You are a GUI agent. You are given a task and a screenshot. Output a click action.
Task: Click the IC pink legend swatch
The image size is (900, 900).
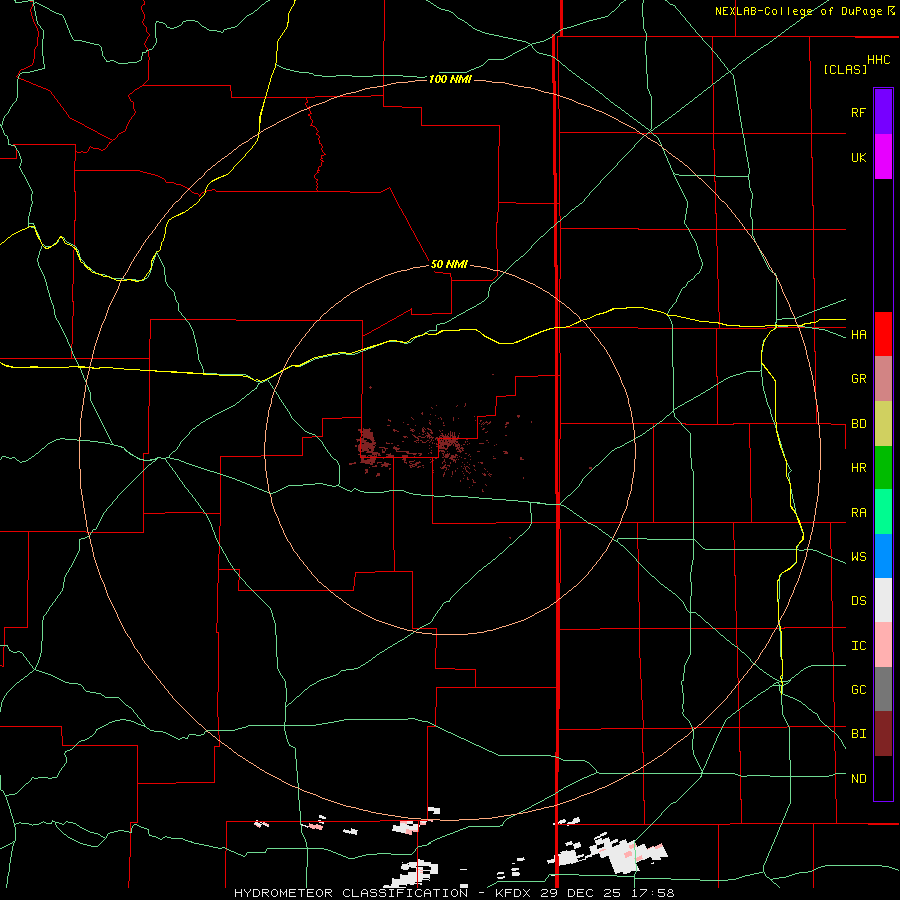[883, 645]
